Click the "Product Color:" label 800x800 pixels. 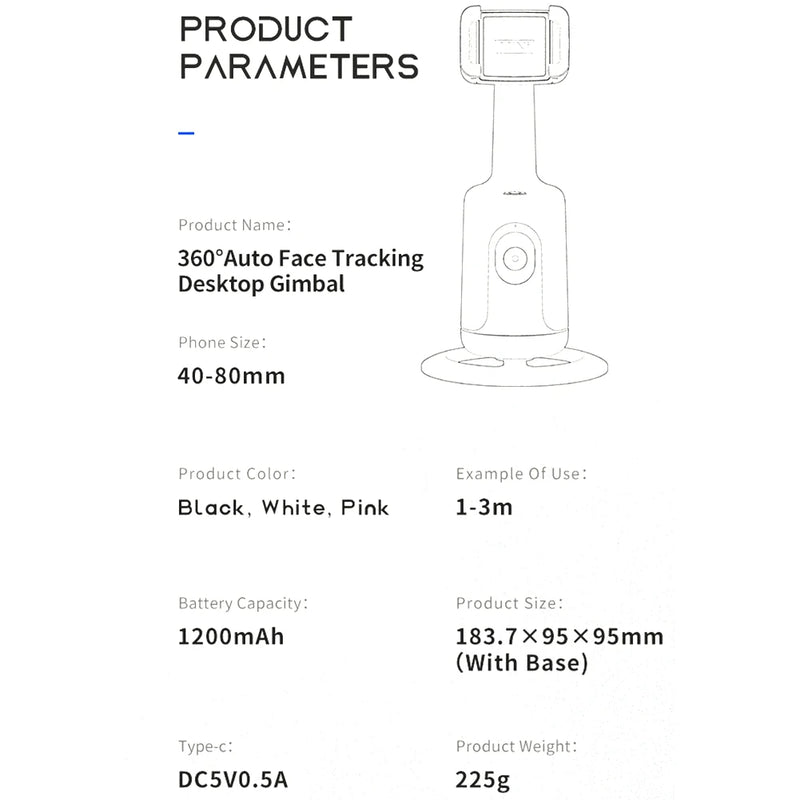[x=237, y=473]
